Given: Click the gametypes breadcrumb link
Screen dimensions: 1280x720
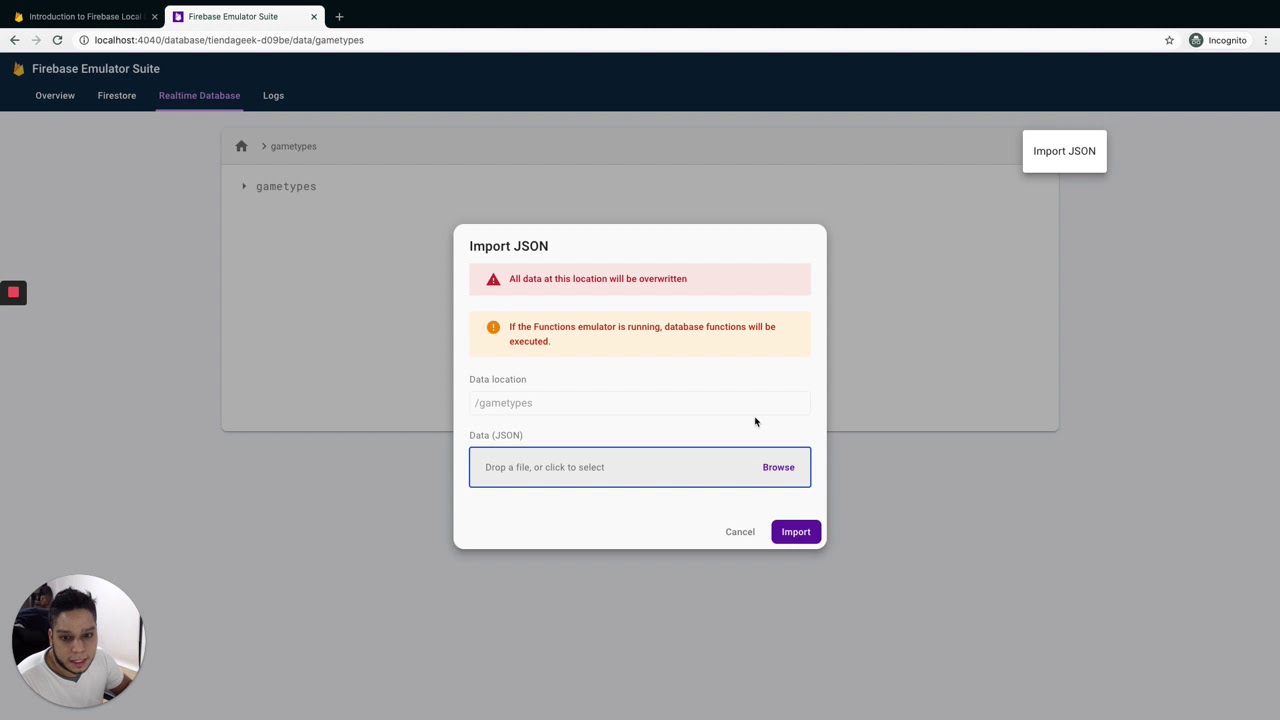Looking at the screenshot, I should pyautogui.click(x=293, y=146).
